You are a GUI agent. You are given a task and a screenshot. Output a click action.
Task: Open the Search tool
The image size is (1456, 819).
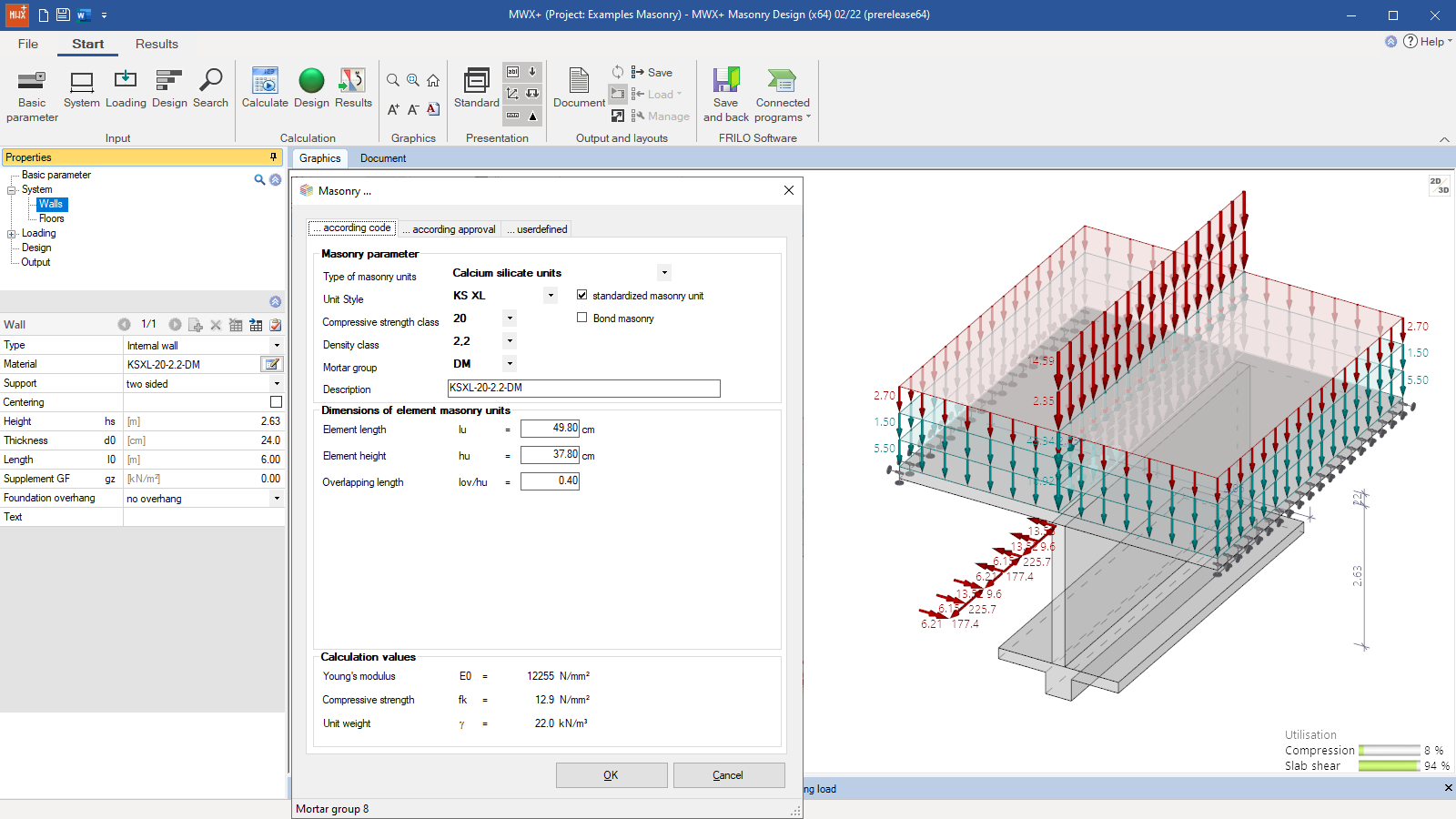coord(210,89)
